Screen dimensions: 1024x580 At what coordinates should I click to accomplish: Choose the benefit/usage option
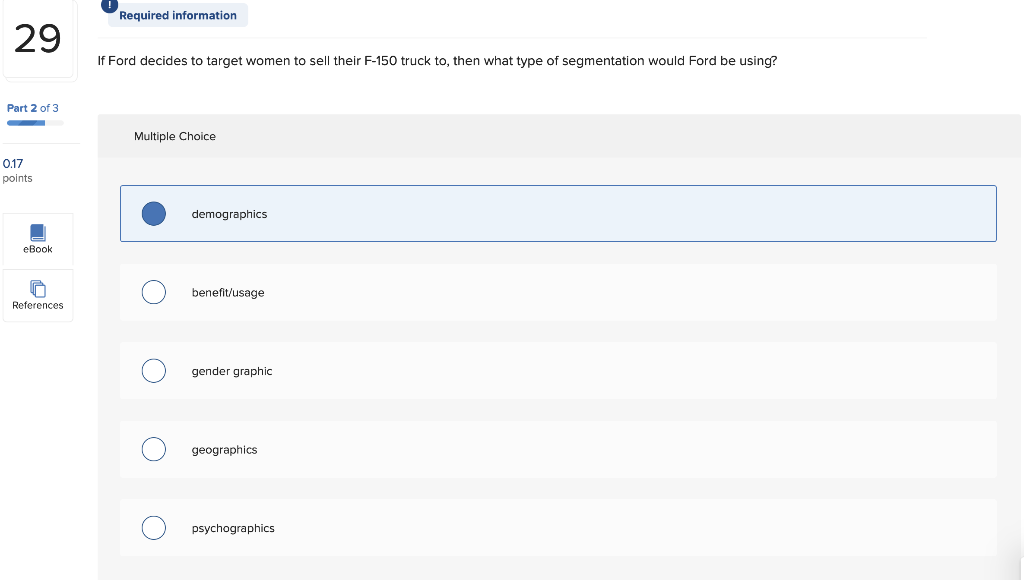pyautogui.click(x=154, y=292)
